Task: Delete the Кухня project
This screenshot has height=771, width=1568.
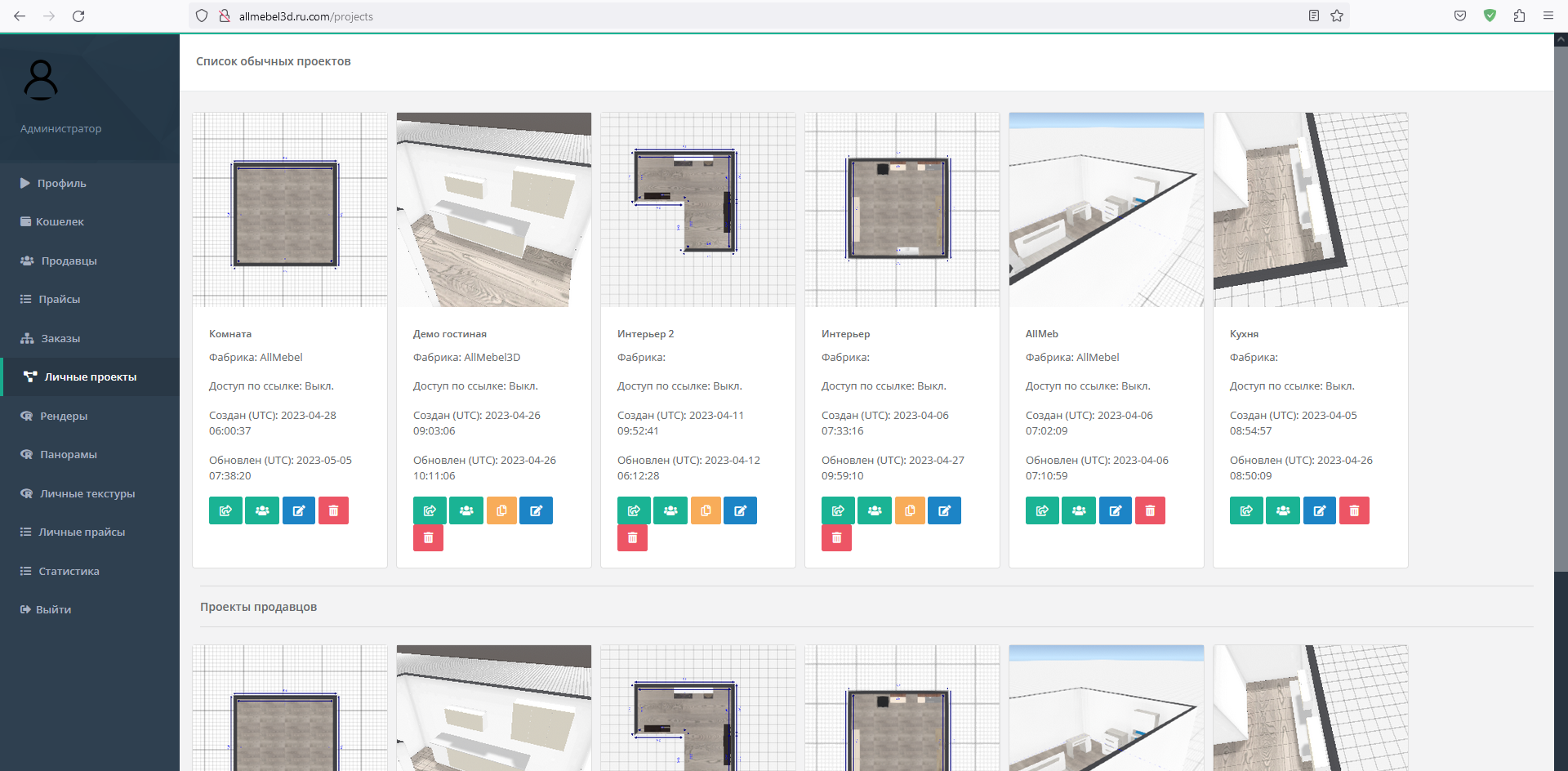Action: point(1354,510)
